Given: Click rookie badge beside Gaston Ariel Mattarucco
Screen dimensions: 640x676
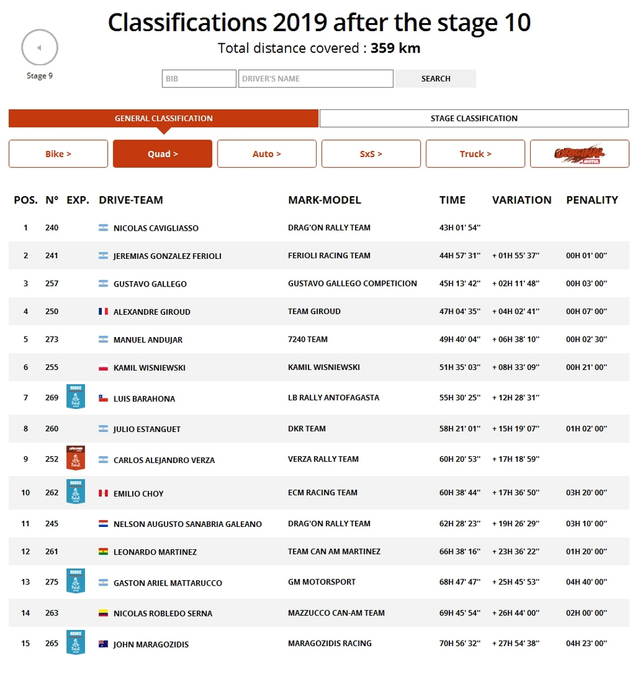Looking at the screenshot, I should click(75, 581).
